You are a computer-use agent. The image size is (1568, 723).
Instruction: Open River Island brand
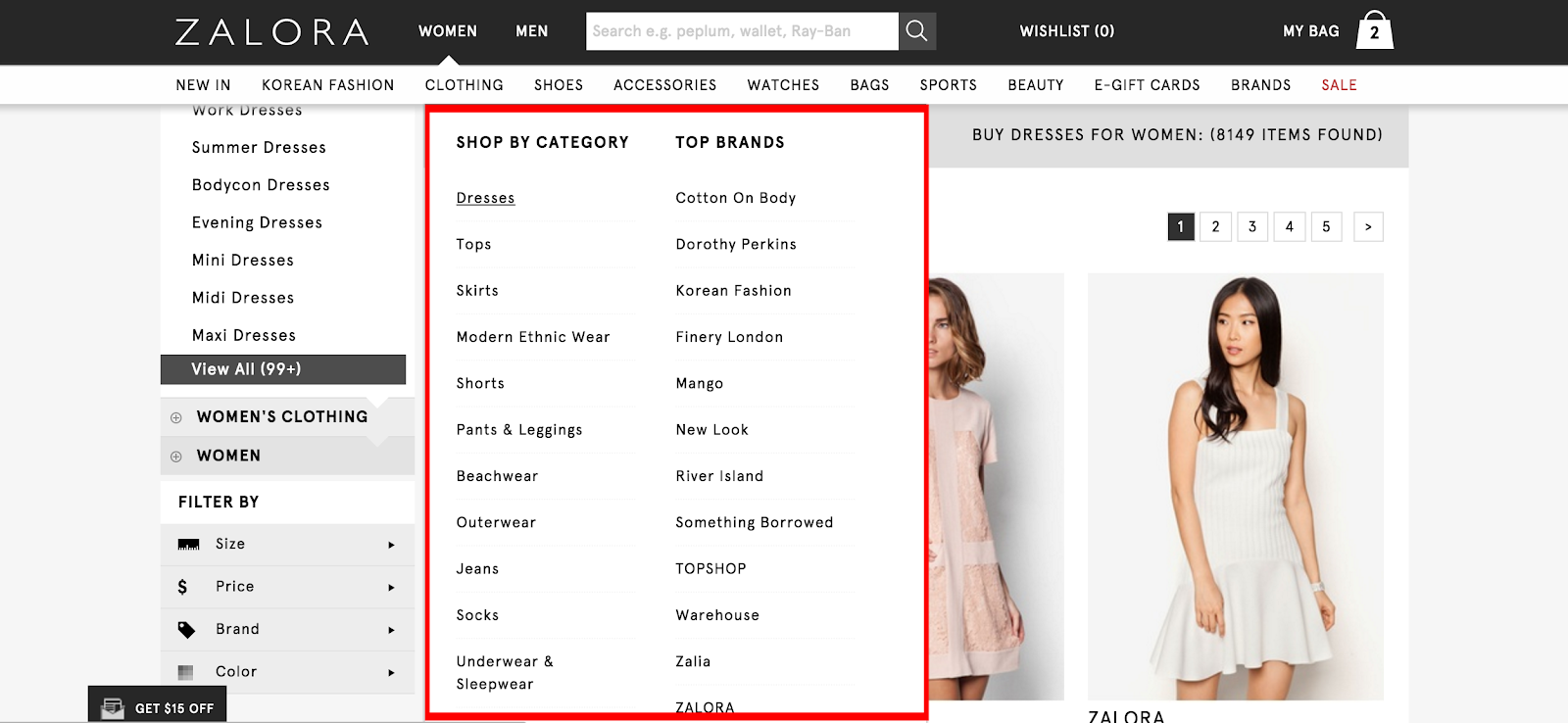(719, 476)
